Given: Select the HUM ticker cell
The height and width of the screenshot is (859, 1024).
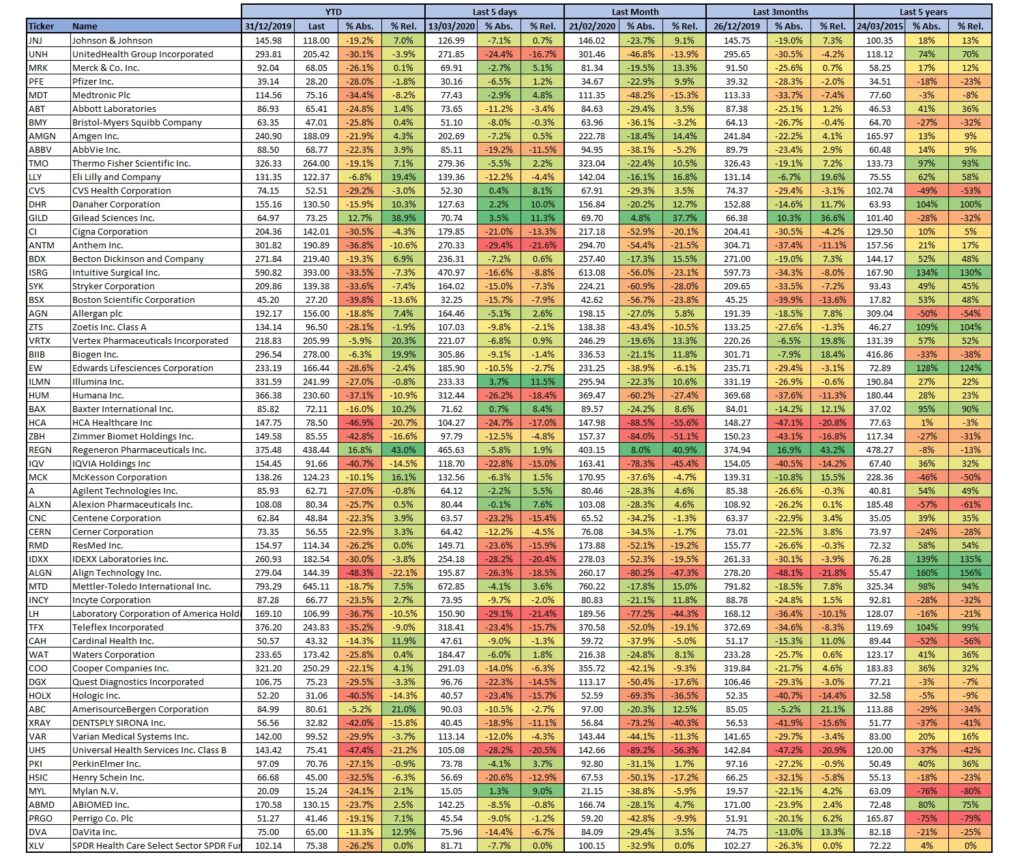Looking at the screenshot, I should coord(48,396).
